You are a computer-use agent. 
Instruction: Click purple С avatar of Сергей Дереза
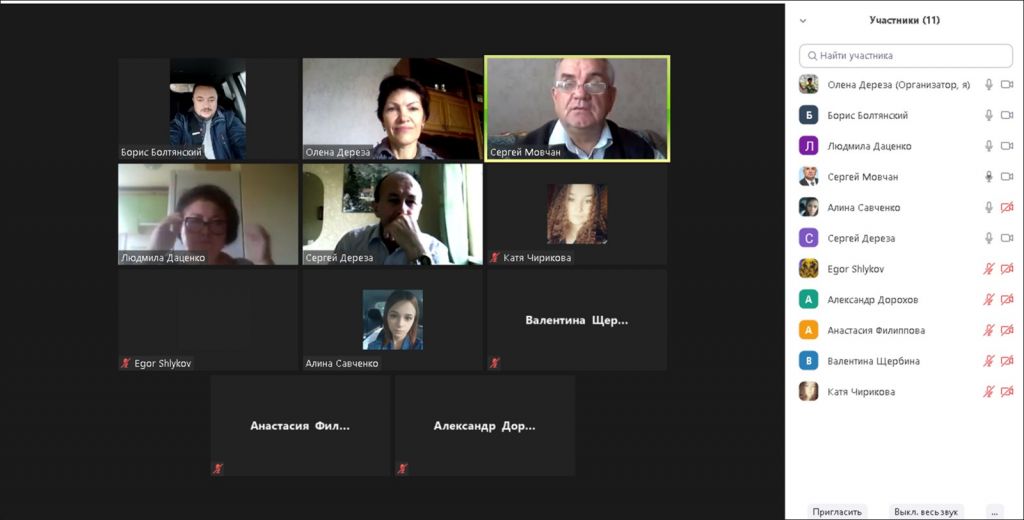tap(808, 238)
